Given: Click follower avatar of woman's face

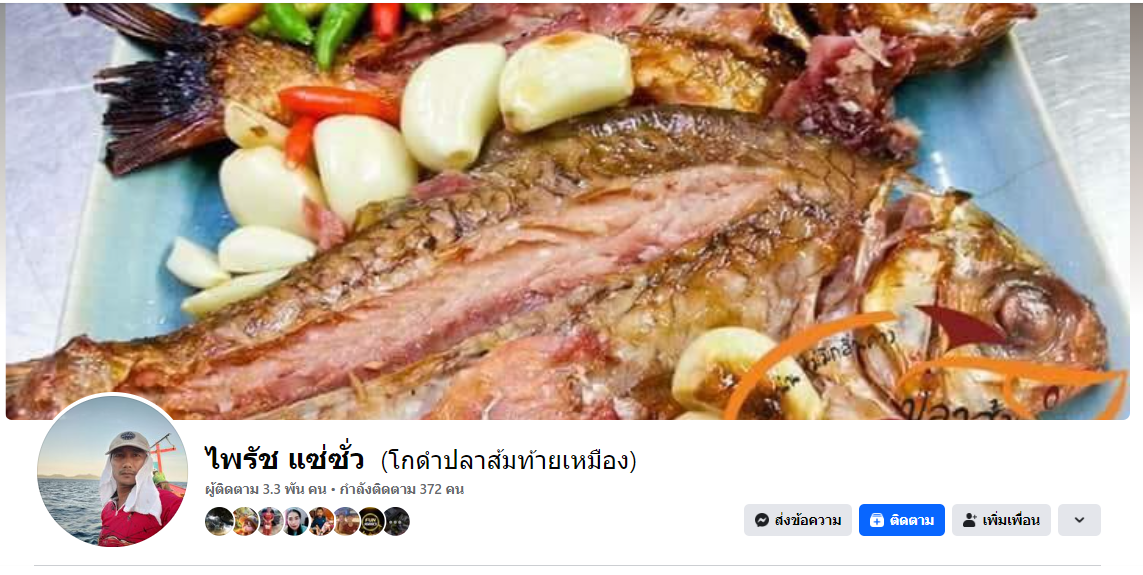Looking at the screenshot, I should (x=295, y=521).
